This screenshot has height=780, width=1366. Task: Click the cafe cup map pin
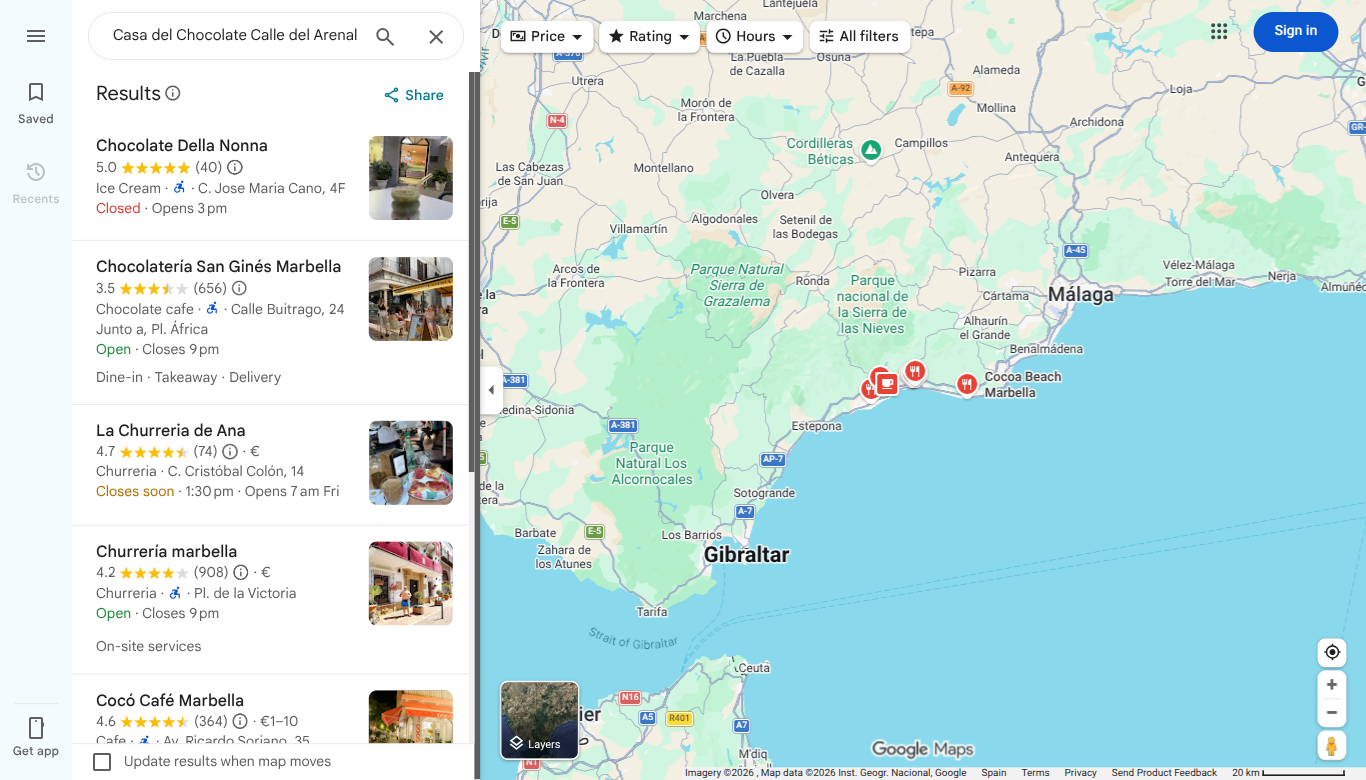point(887,383)
